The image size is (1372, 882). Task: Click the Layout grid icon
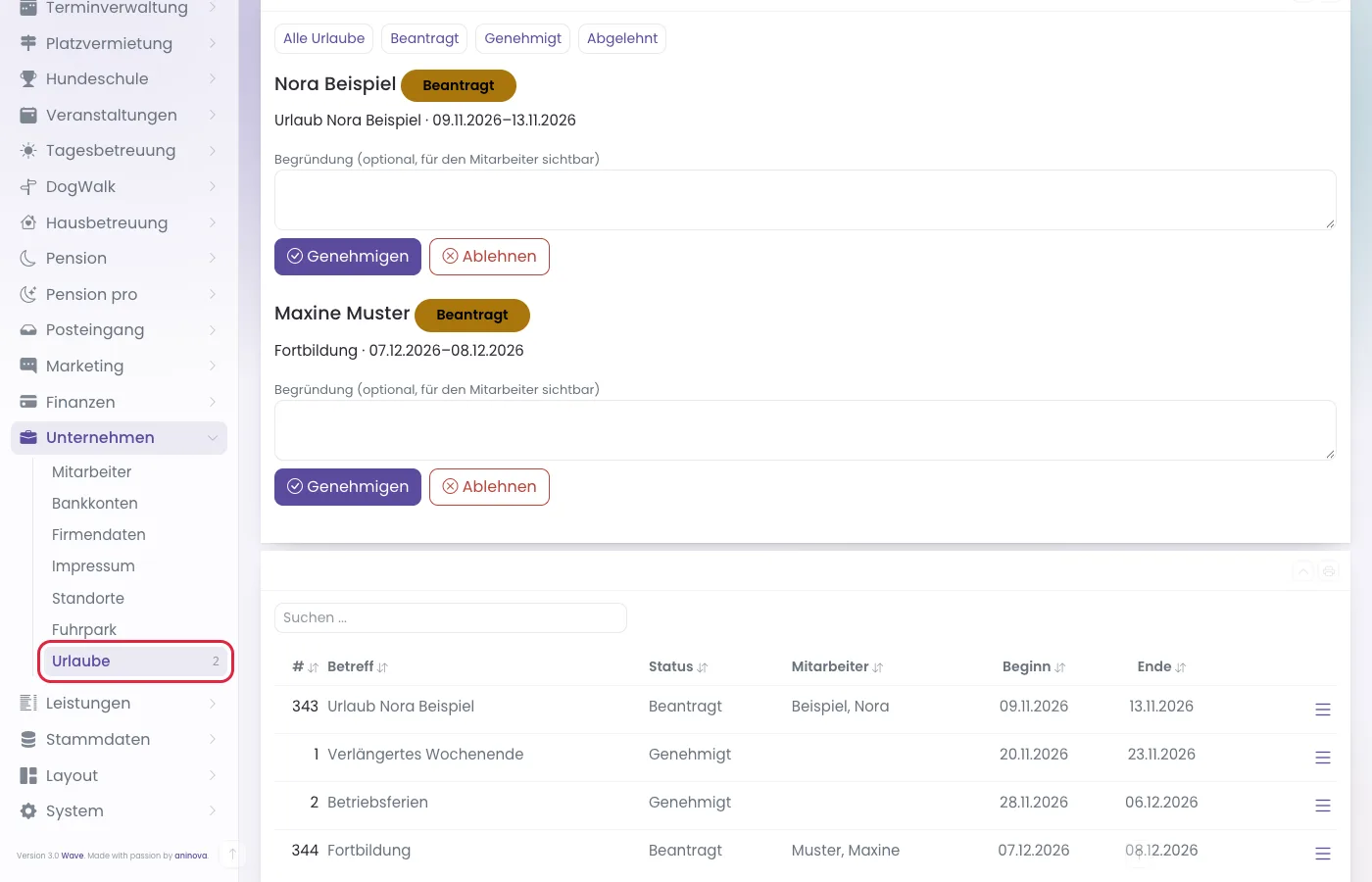28,775
